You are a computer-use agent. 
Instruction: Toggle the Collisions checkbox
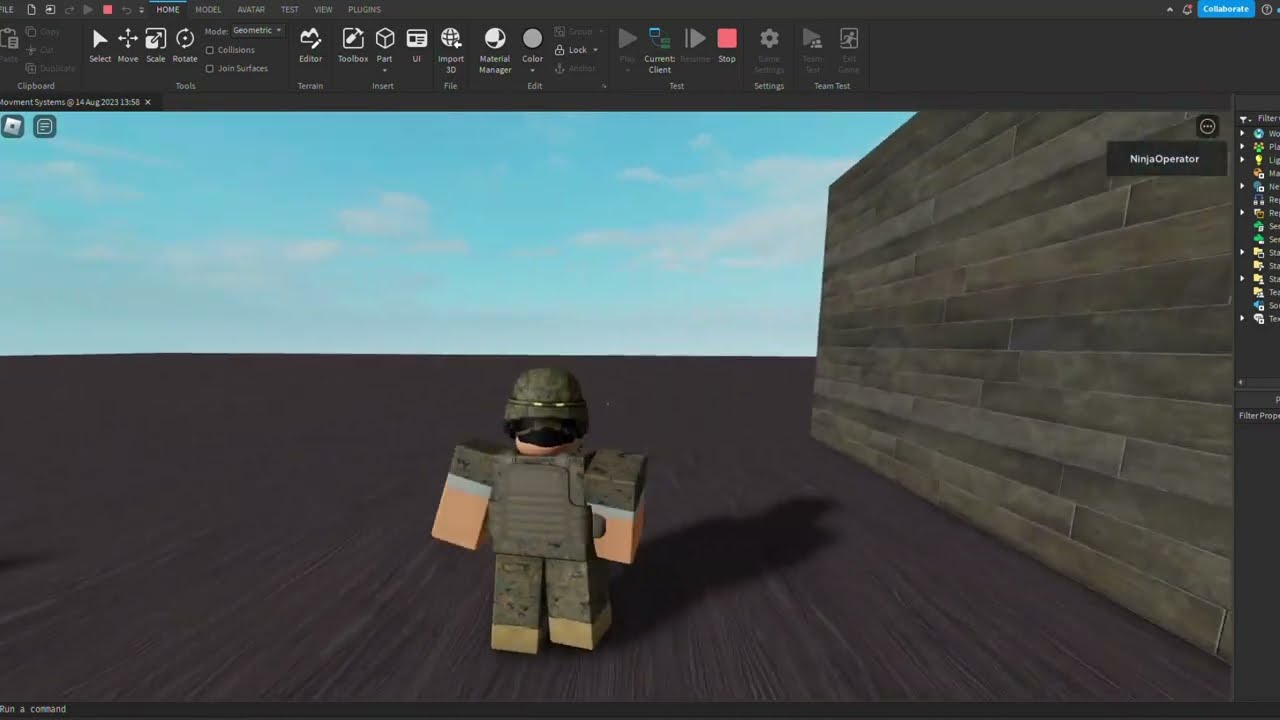[209, 50]
